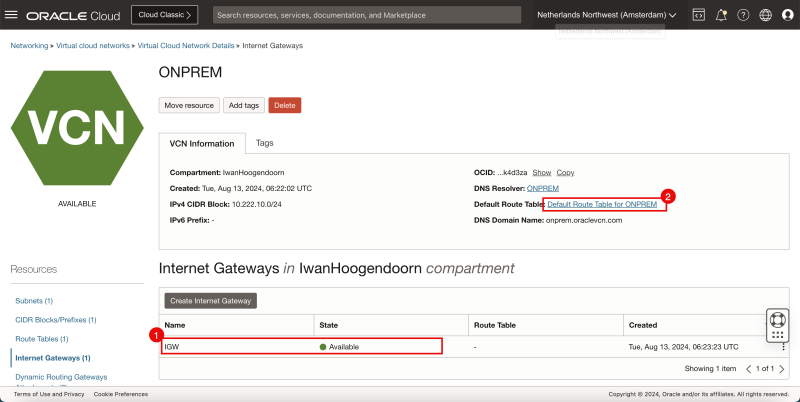This screenshot has width=800, height=402.
Task: Click the floating life-ring support icon
Action: point(778,322)
